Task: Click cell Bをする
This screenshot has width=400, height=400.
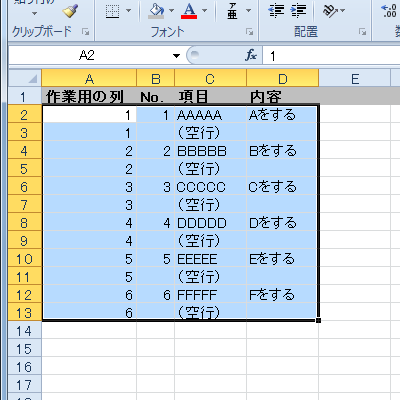Action: (283, 151)
